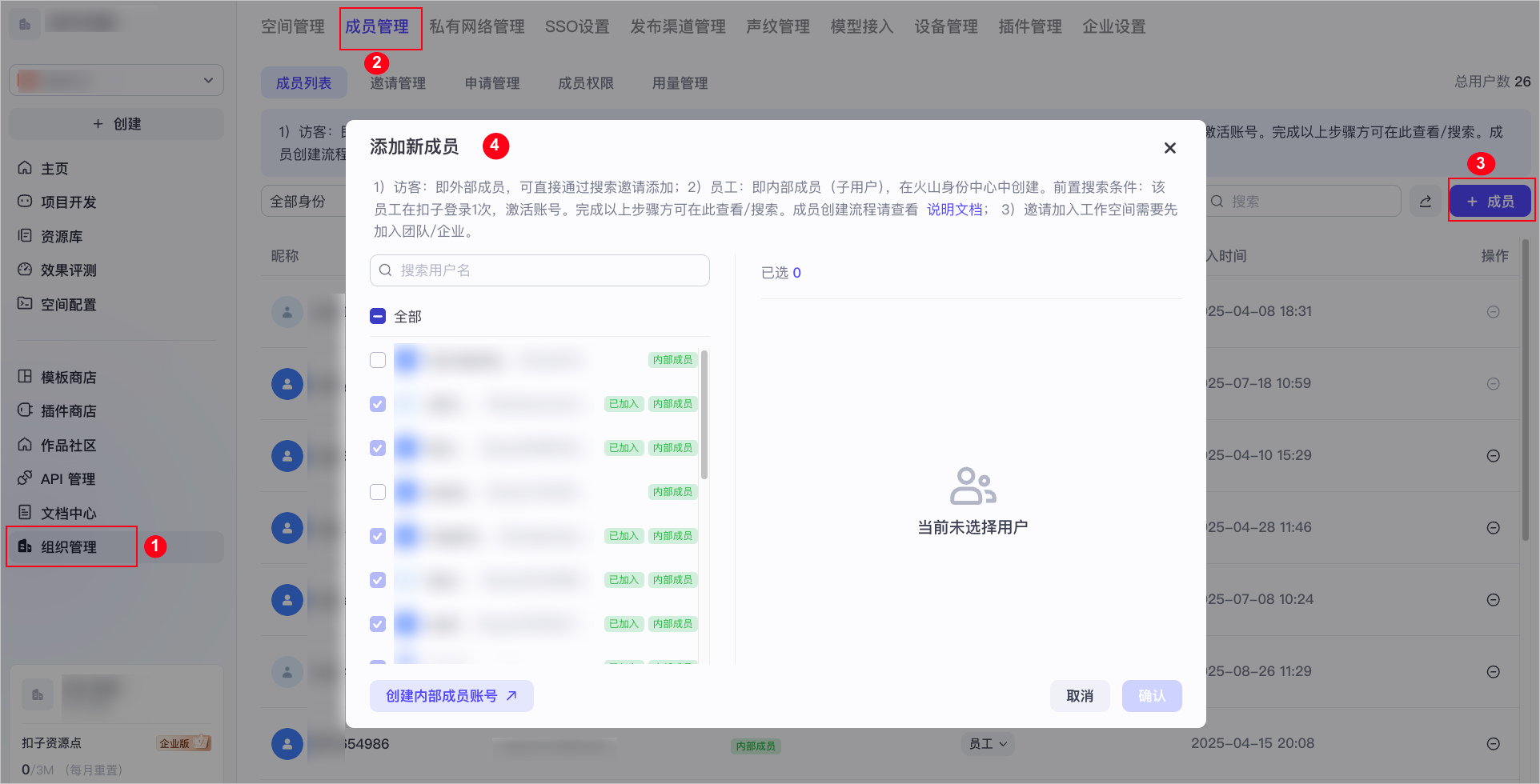
Task: Open the 模型接入 tab
Action: [862, 26]
